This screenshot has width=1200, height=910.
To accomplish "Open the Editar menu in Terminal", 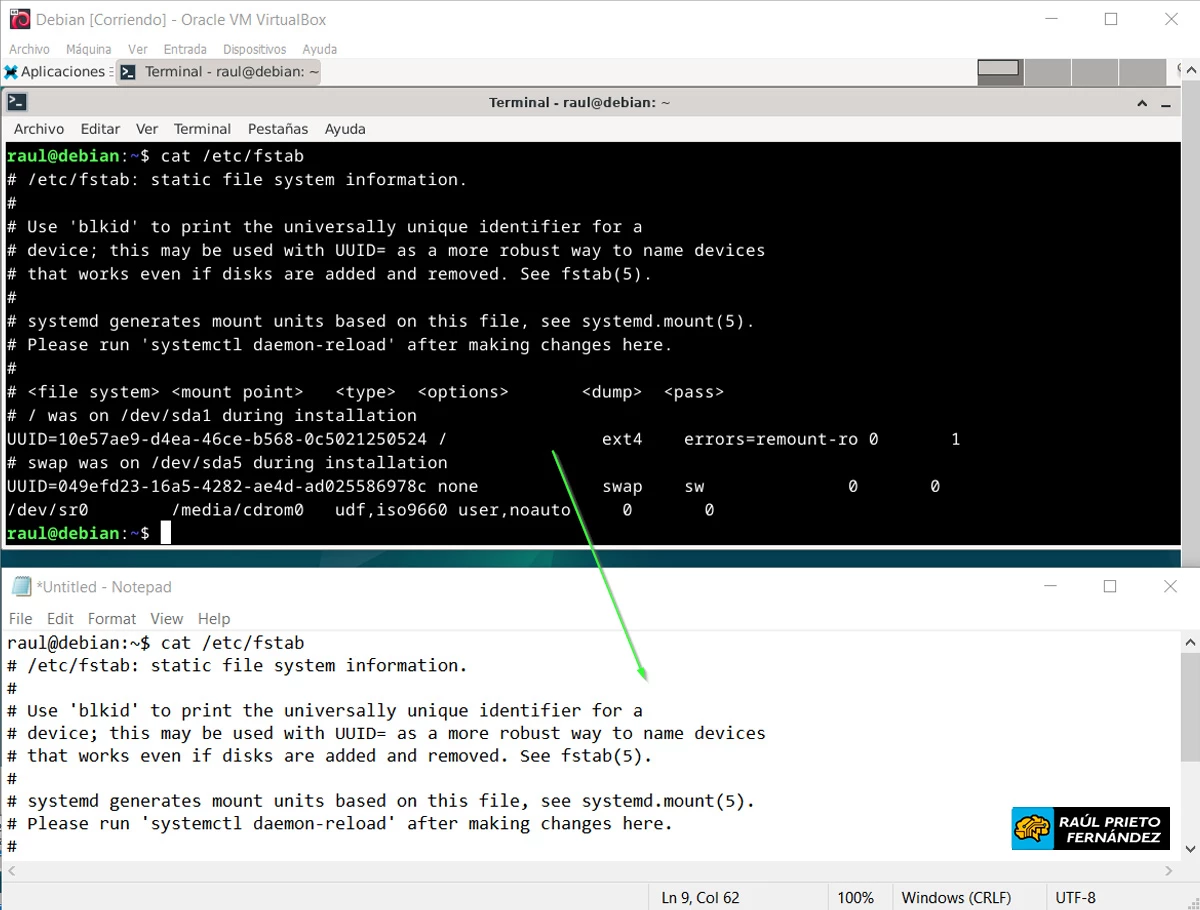I will 100,128.
